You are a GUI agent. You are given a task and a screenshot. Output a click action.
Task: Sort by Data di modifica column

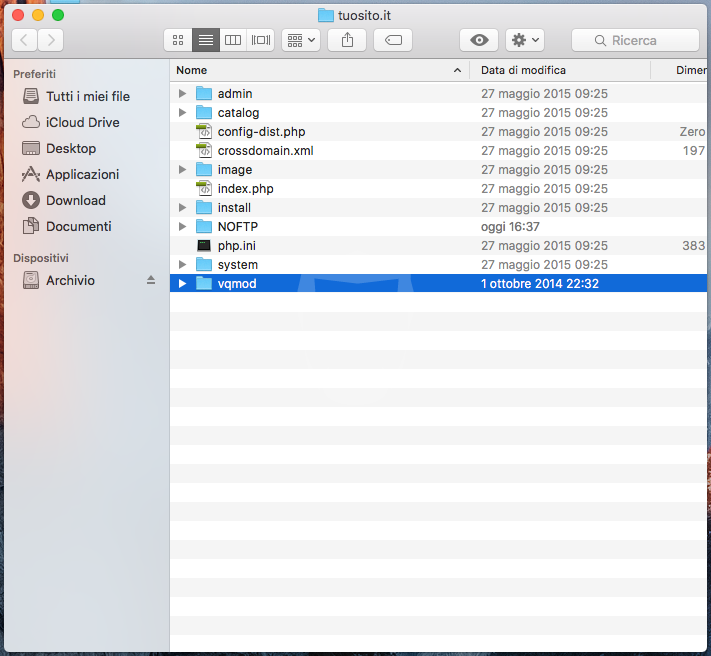(x=560, y=70)
